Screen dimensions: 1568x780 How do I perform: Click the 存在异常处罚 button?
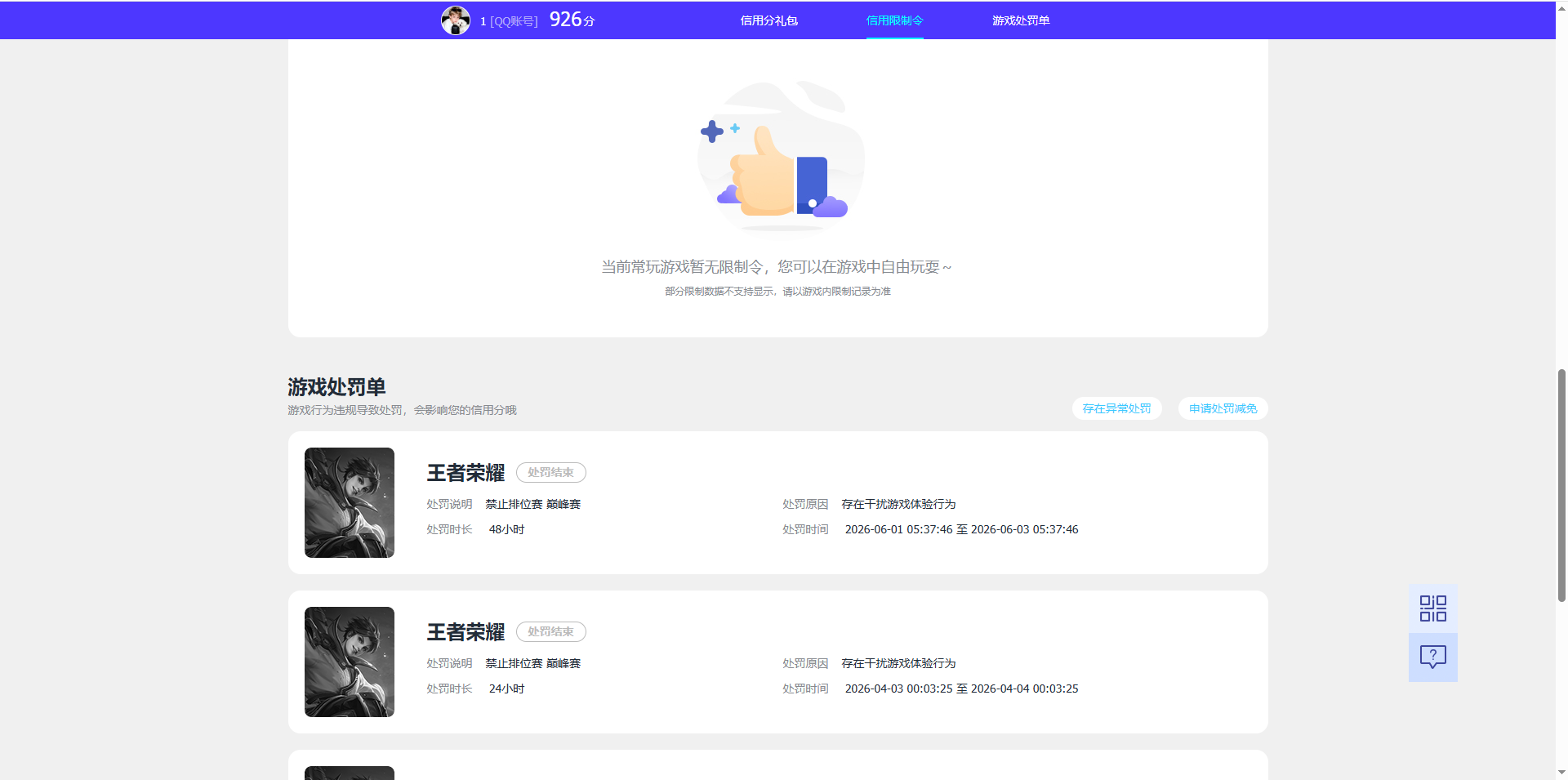pyautogui.click(x=1116, y=408)
